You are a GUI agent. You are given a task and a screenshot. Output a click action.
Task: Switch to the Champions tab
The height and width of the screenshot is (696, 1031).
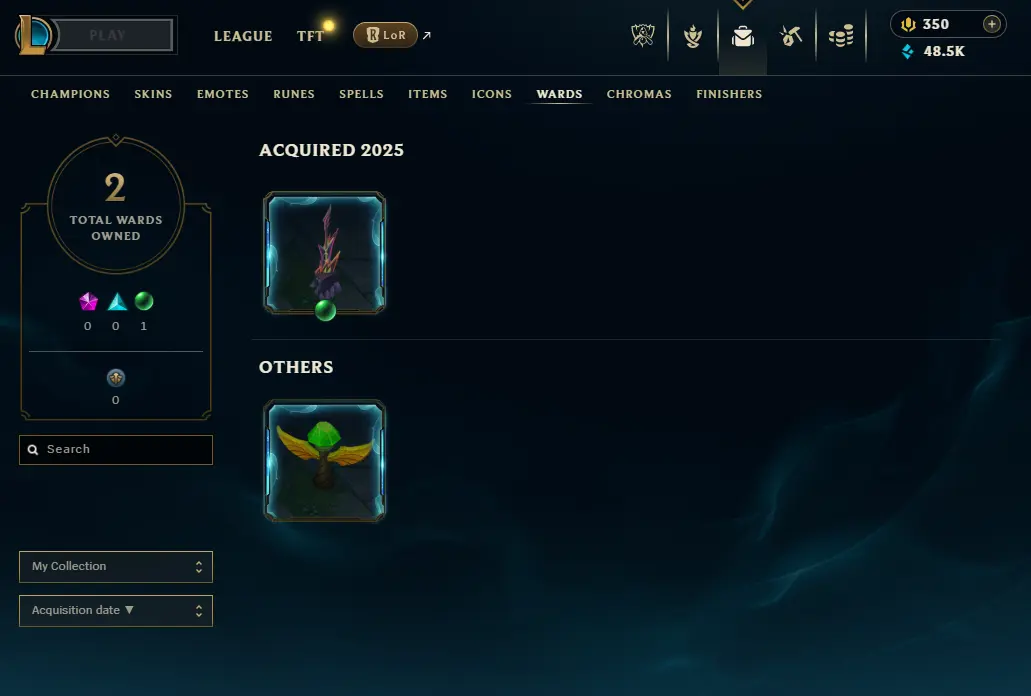70,94
